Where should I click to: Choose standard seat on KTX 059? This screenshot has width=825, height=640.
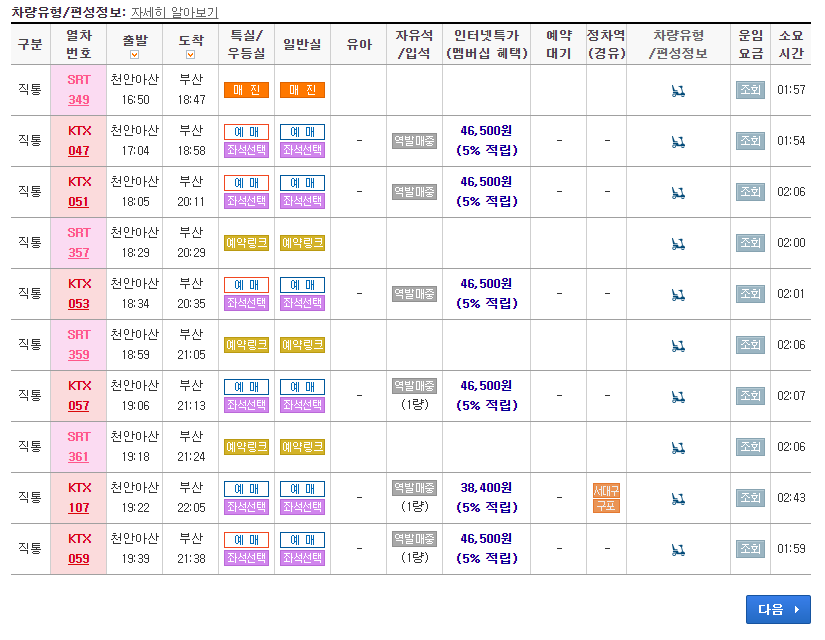302,558
